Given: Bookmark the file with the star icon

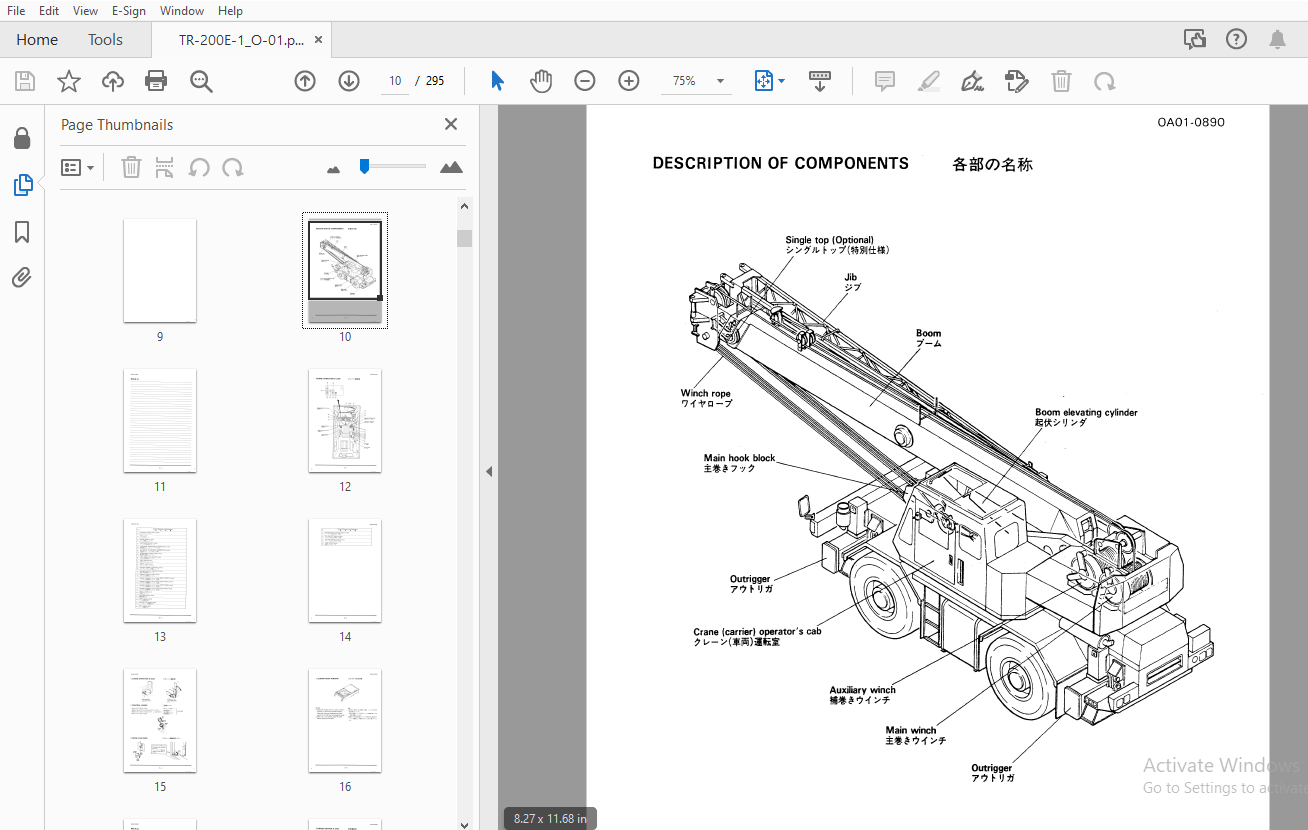Looking at the screenshot, I should point(68,81).
